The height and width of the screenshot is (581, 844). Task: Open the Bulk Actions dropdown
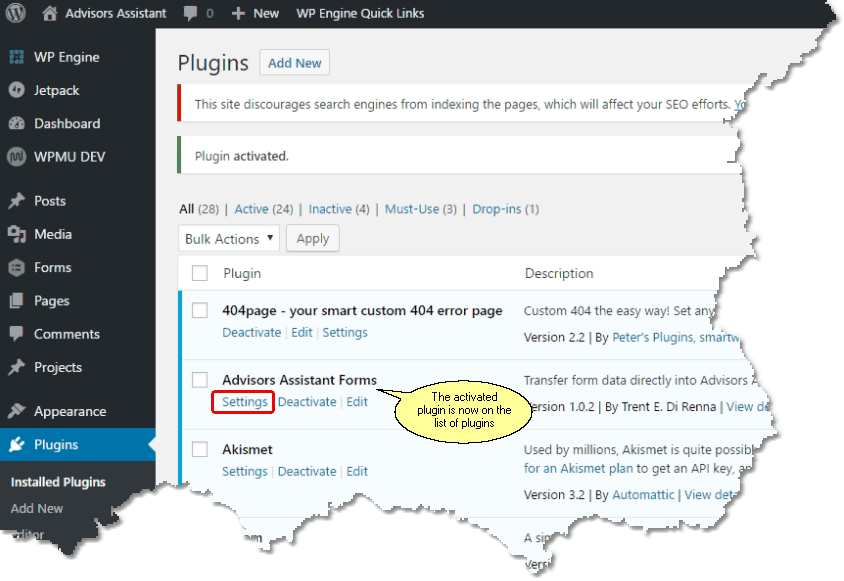[228, 238]
